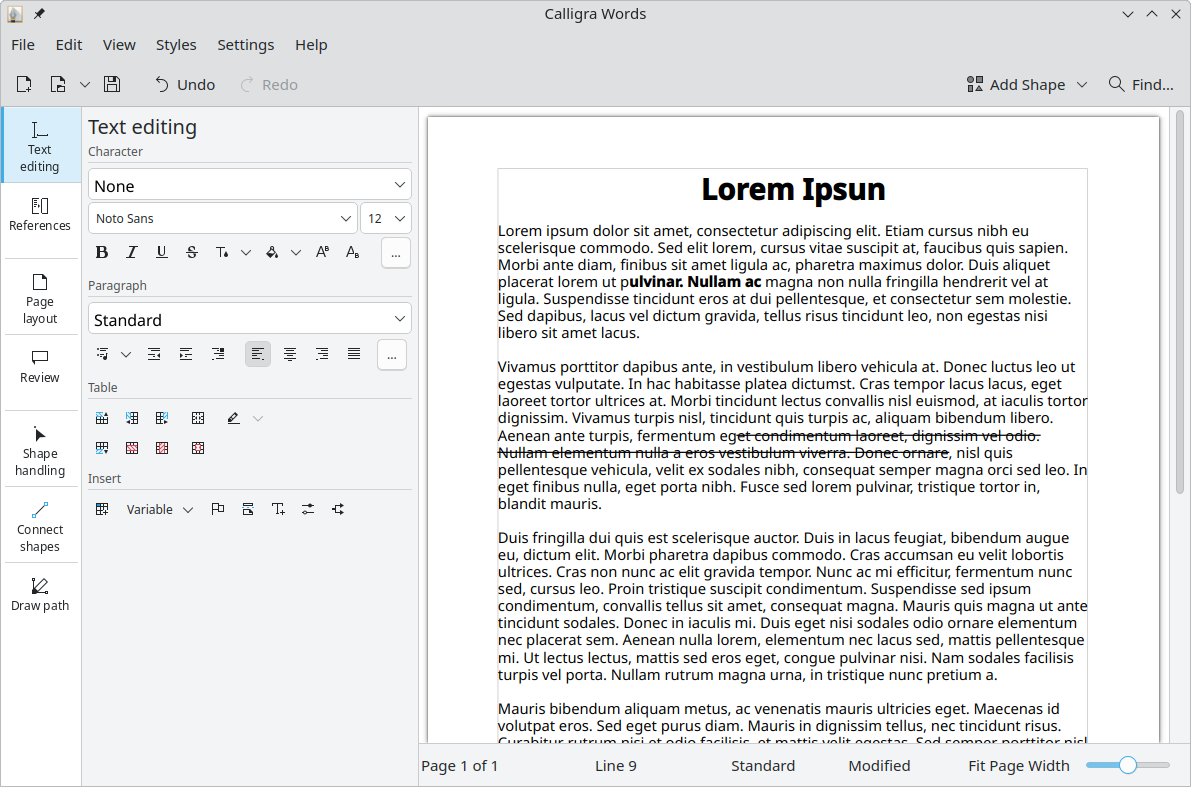
Task: Toggle bold formatting
Action: (101, 253)
